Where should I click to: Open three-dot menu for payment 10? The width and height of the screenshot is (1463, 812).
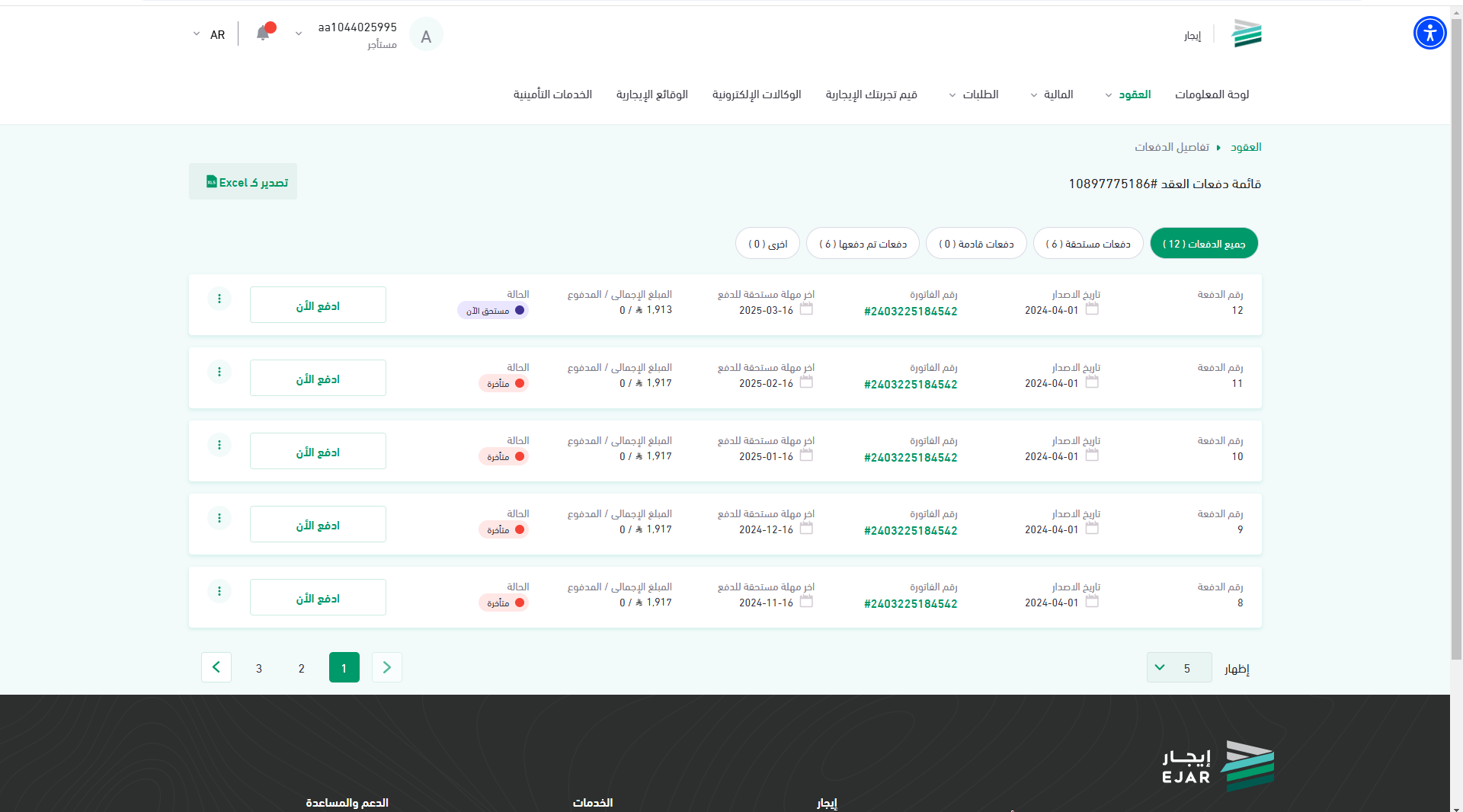pos(219,445)
